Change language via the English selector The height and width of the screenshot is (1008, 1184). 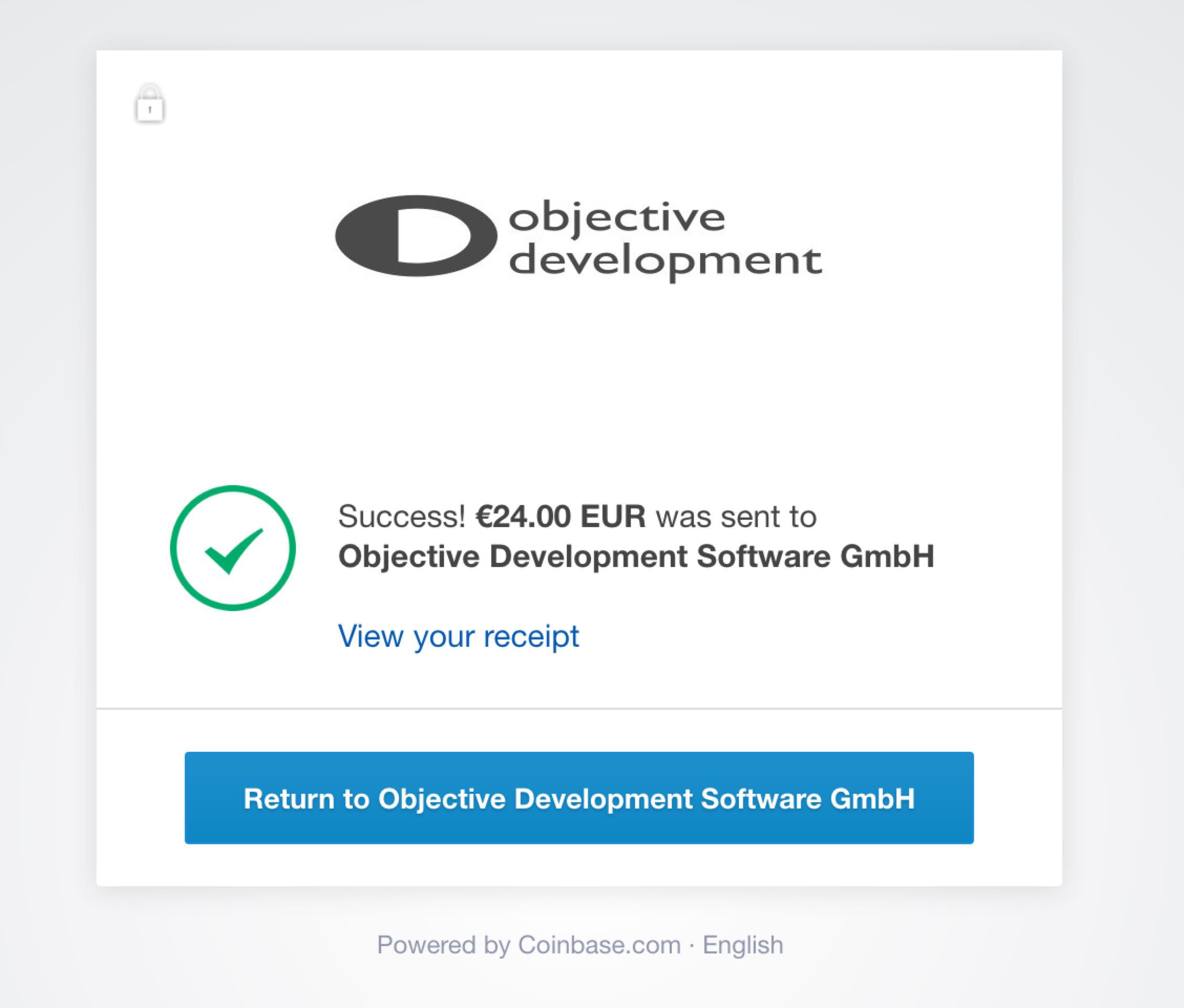(743, 944)
